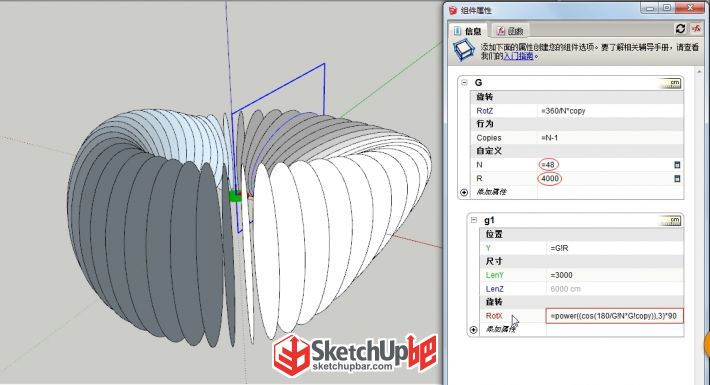
Task: Switch to the 函数 tab
Action: pos(510,31)
